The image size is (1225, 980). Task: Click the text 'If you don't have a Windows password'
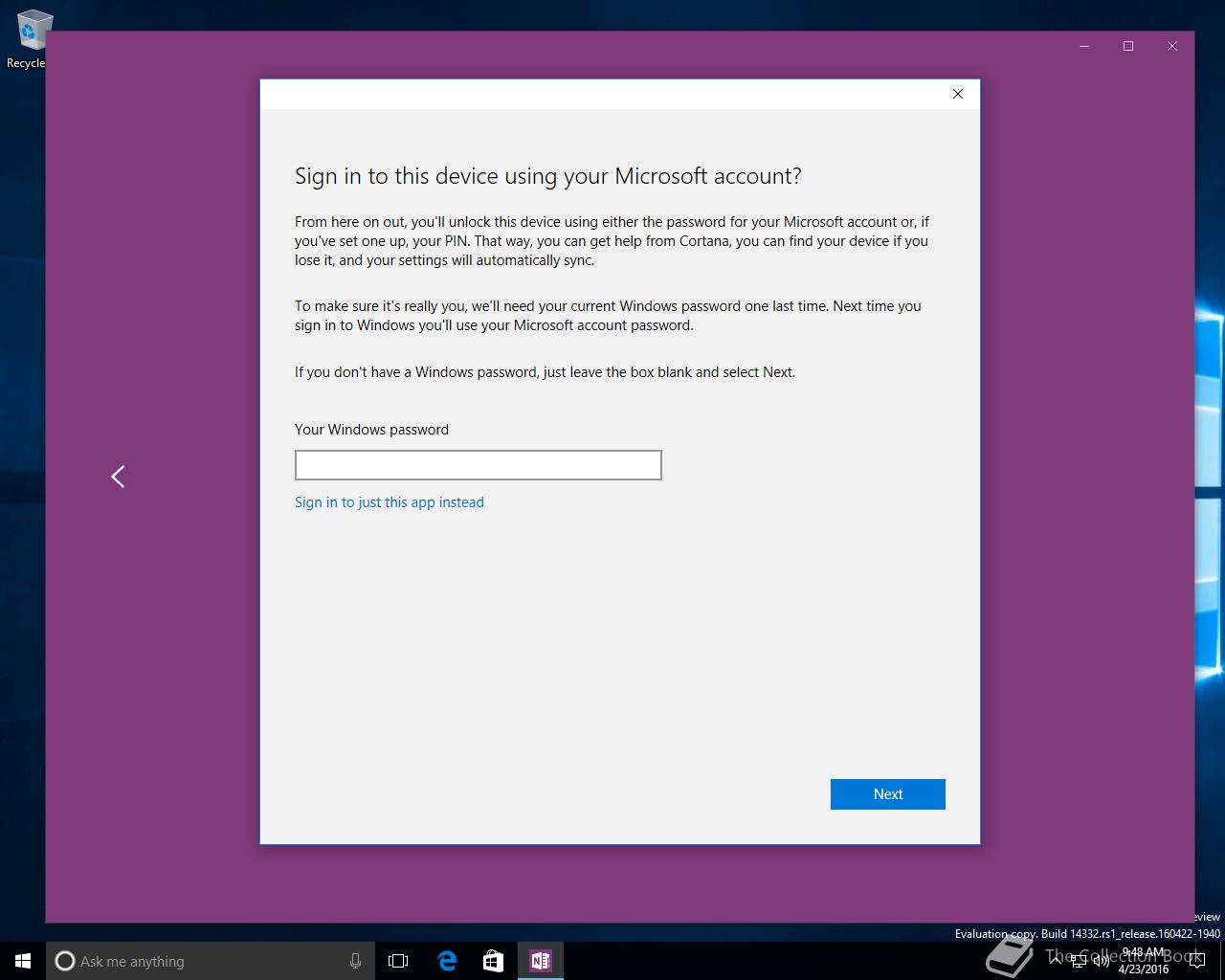(x=415, y=372)
